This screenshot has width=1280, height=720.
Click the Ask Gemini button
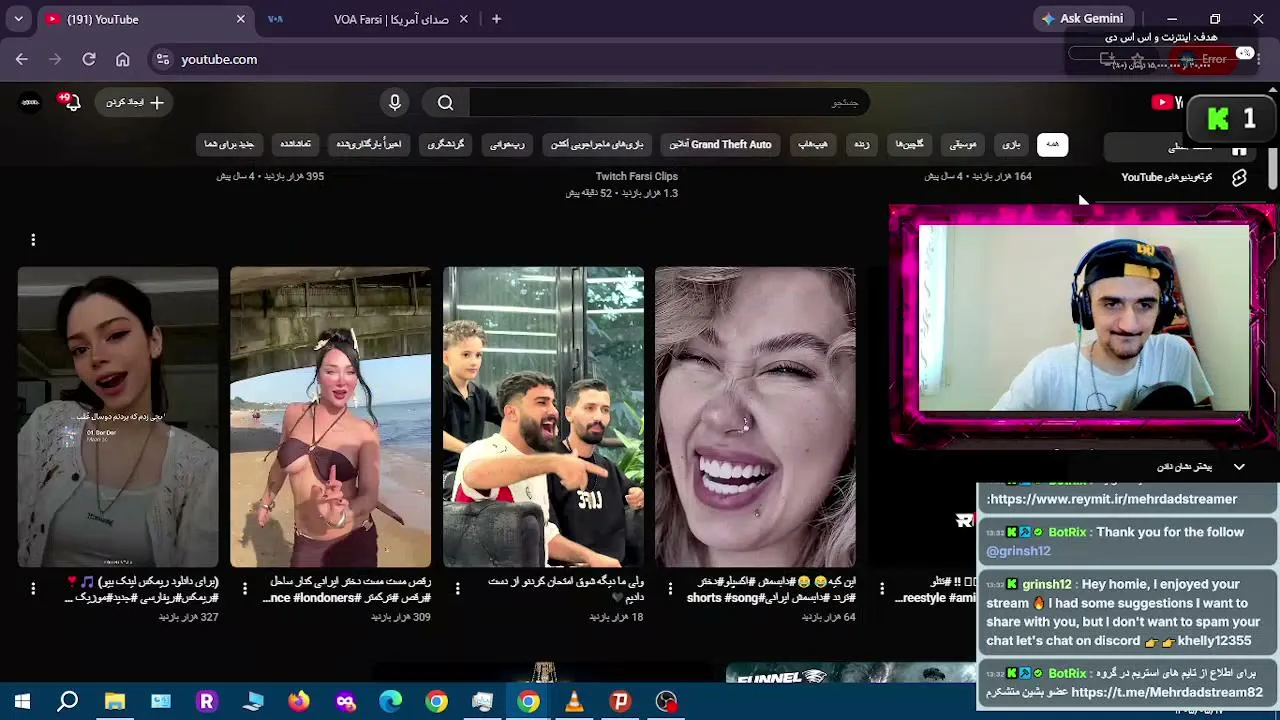[x=1082, y=18]
